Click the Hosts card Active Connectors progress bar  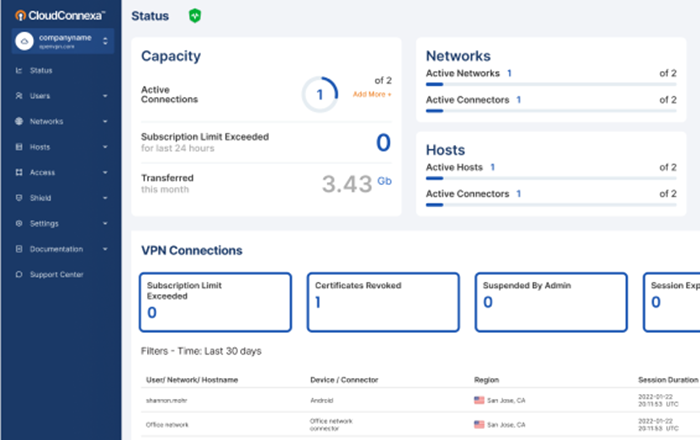[x=551, y=205]
